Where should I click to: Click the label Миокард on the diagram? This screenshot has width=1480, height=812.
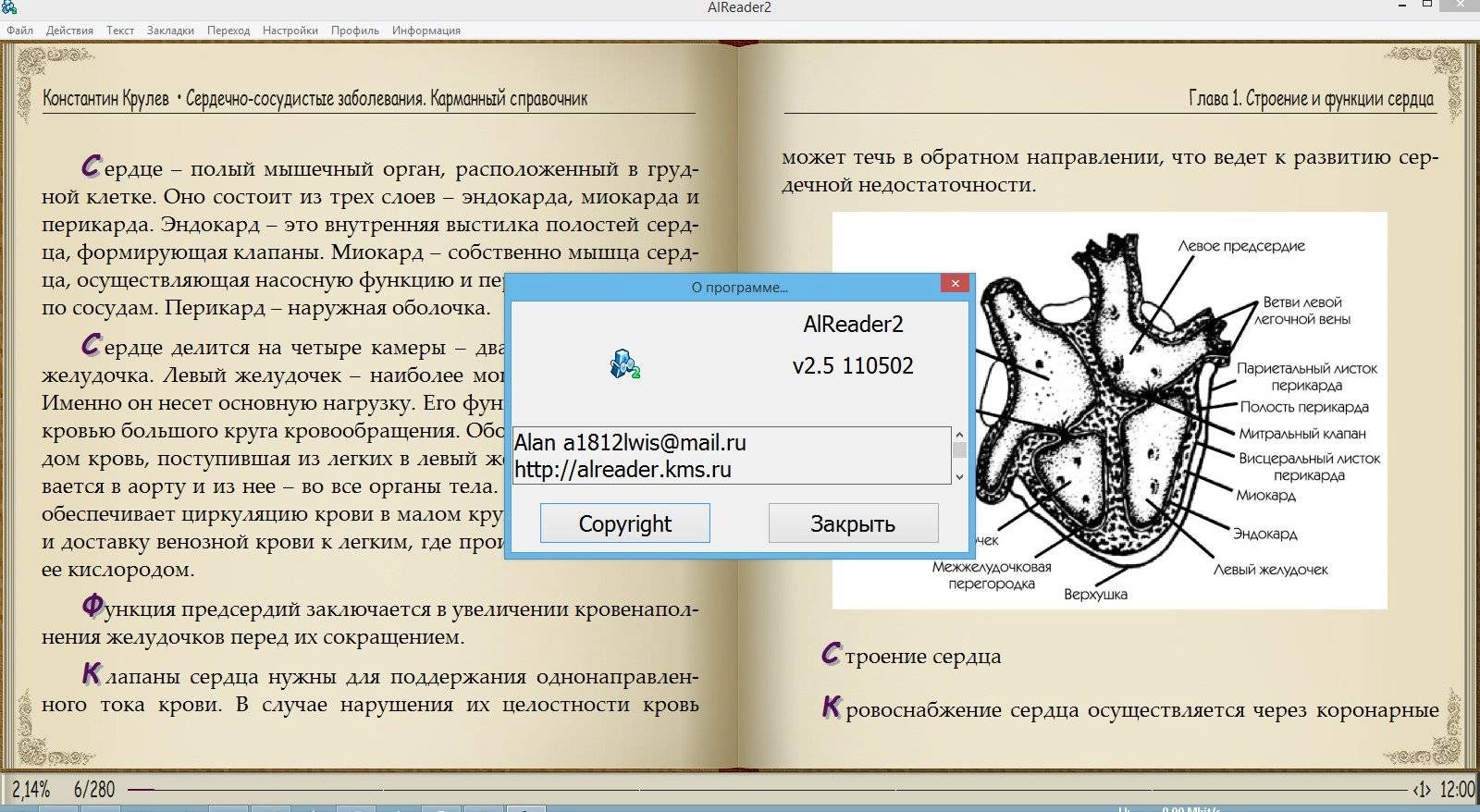(1266, 495)
